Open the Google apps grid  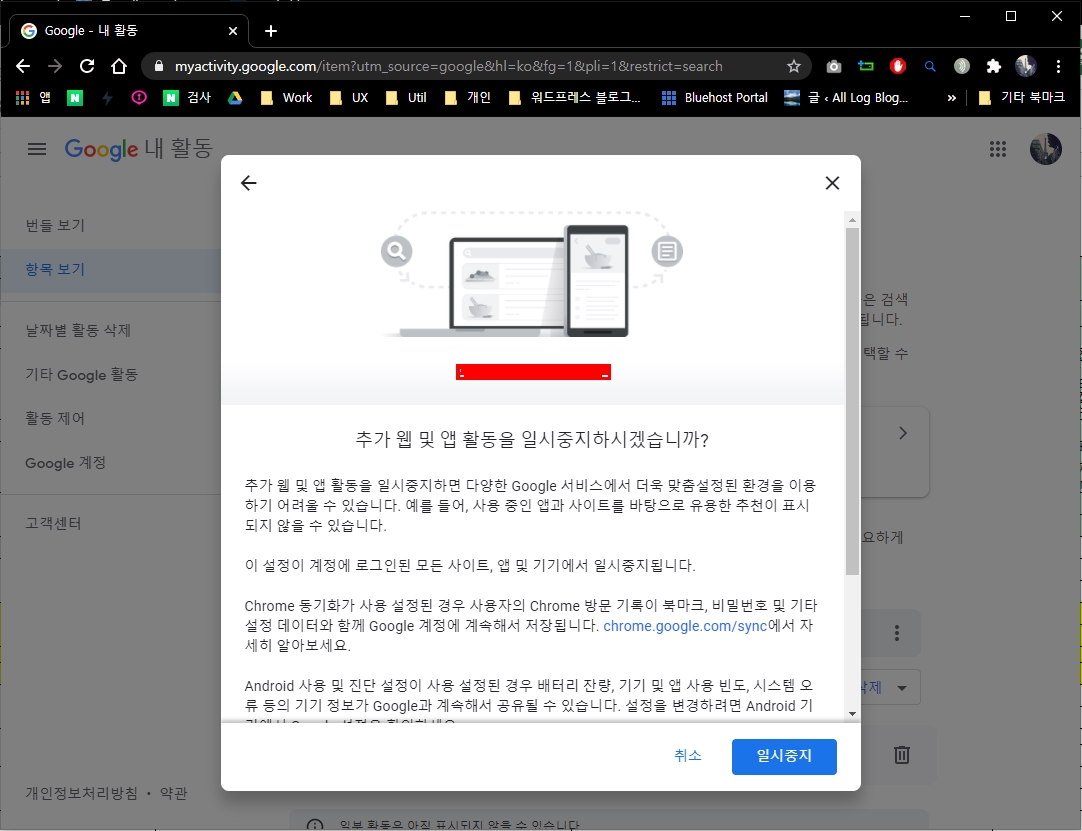[x=997, y=149]
